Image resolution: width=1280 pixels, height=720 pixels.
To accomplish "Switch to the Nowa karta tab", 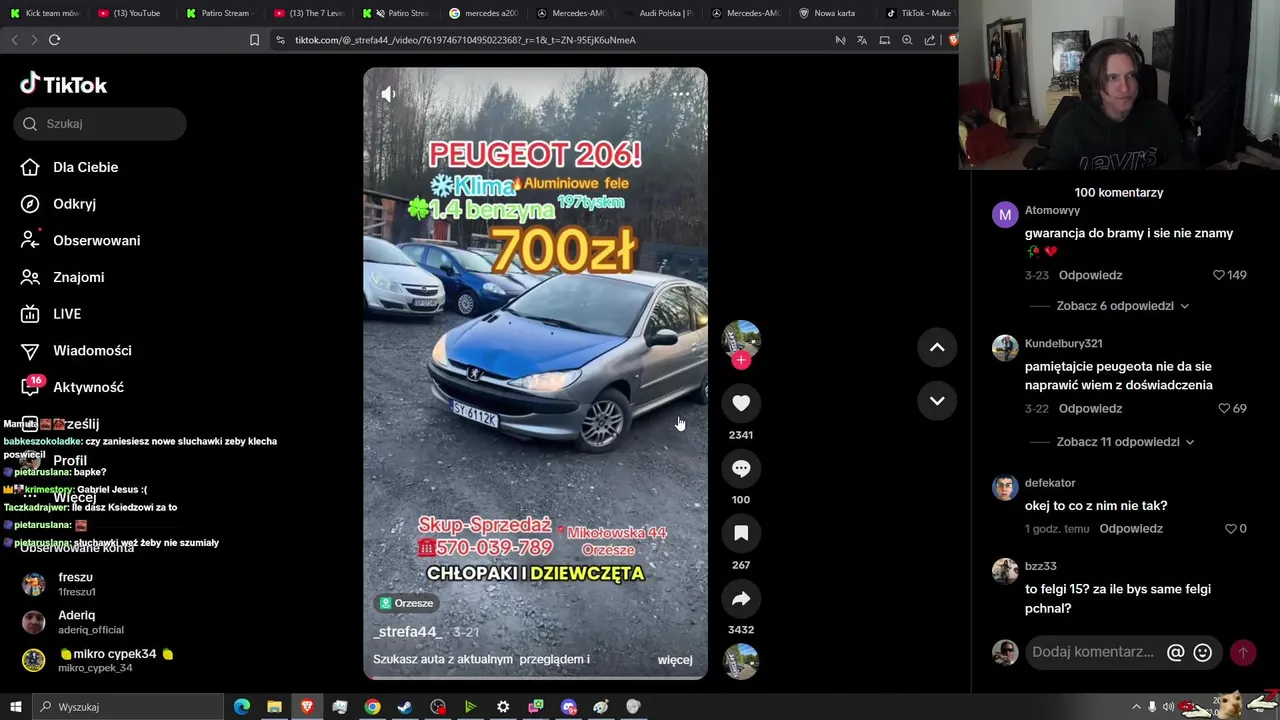I will click(x=830, y=13).
